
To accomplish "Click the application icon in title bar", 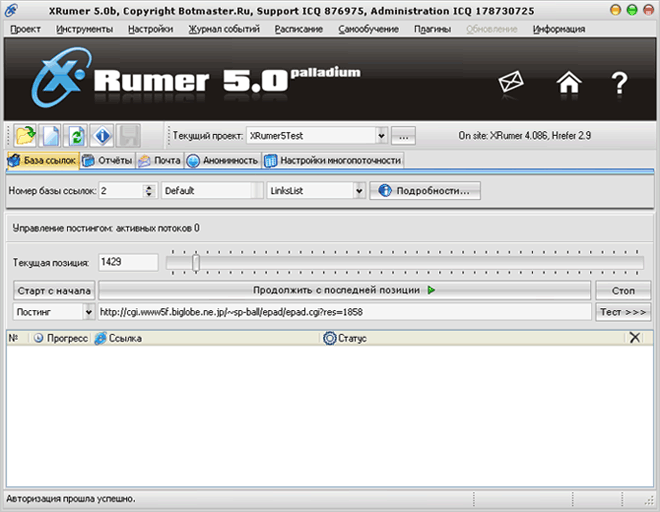I will click(x=11, y=10).
